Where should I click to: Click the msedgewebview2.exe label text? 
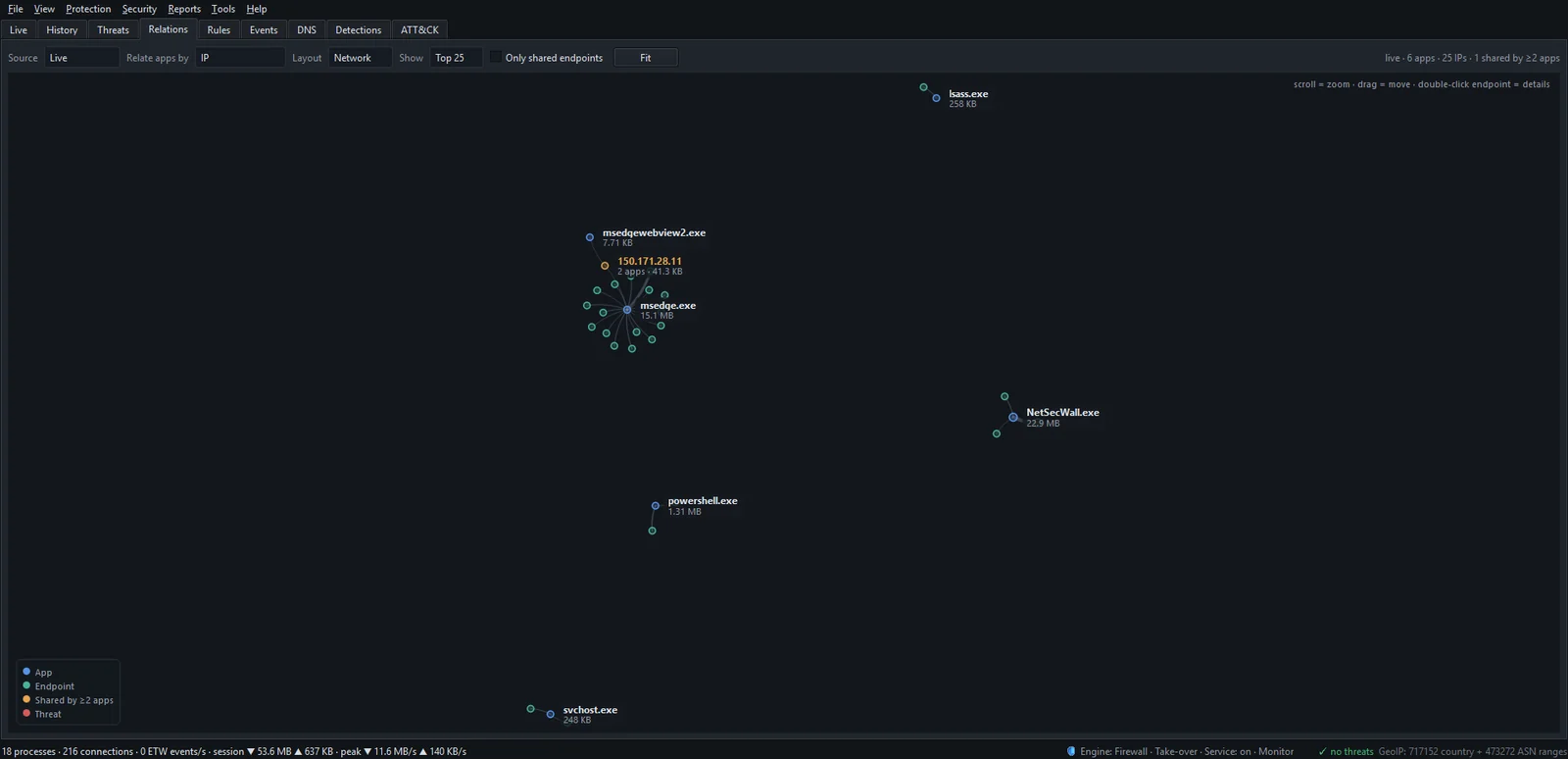[654, 233]
